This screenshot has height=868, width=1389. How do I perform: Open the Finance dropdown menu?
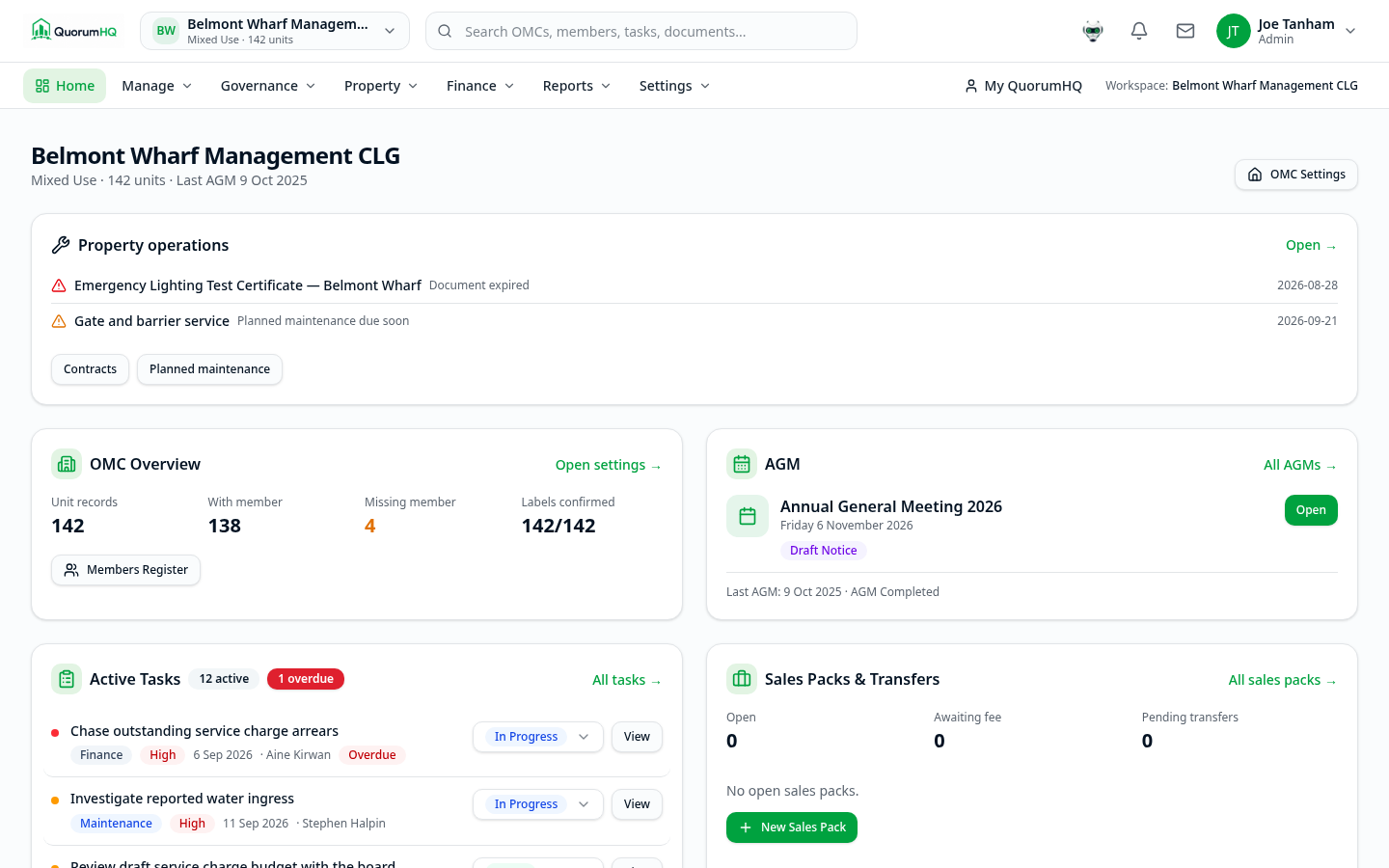coord(480,86)
